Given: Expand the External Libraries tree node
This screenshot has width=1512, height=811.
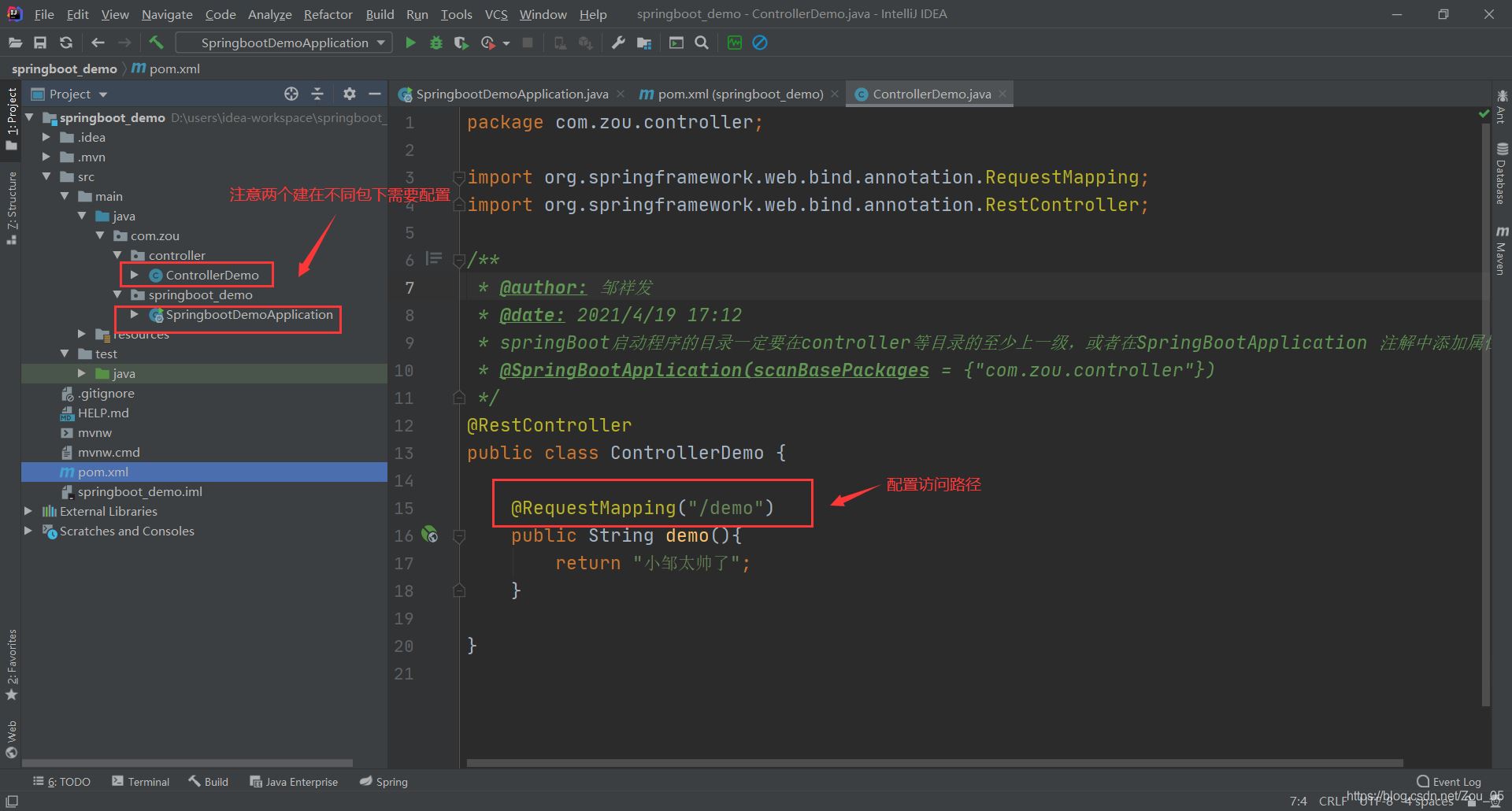Looking at the screenshot, I should coord(28,511).
